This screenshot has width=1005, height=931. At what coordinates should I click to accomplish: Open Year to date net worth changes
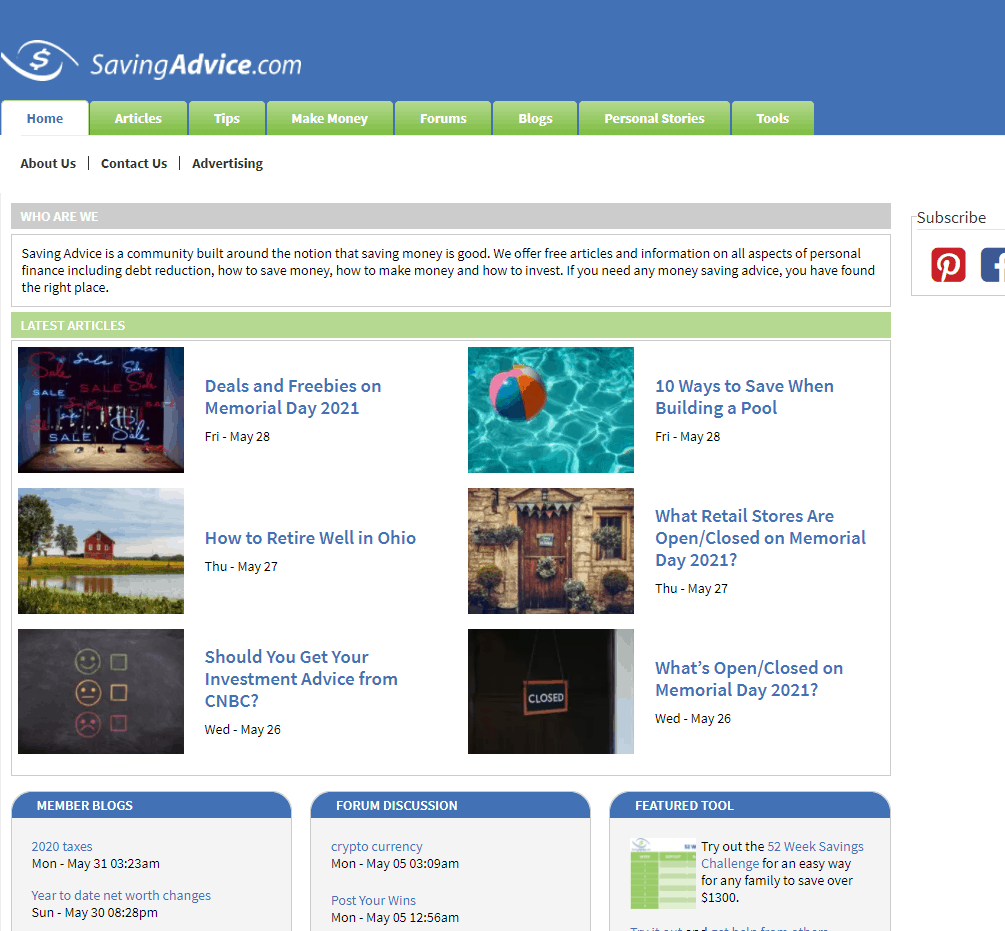pos(121,895)
